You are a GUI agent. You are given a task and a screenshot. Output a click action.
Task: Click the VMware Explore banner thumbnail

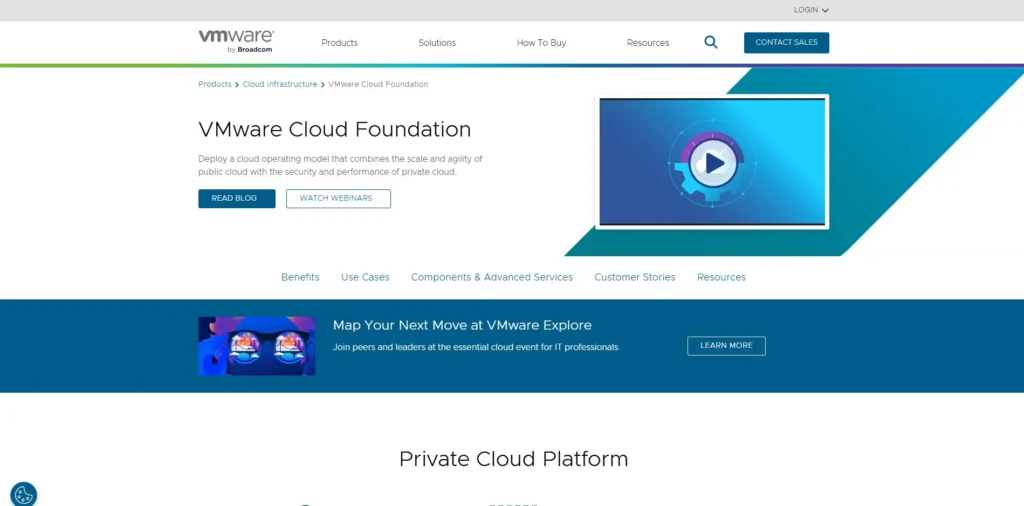pos(257,346)
